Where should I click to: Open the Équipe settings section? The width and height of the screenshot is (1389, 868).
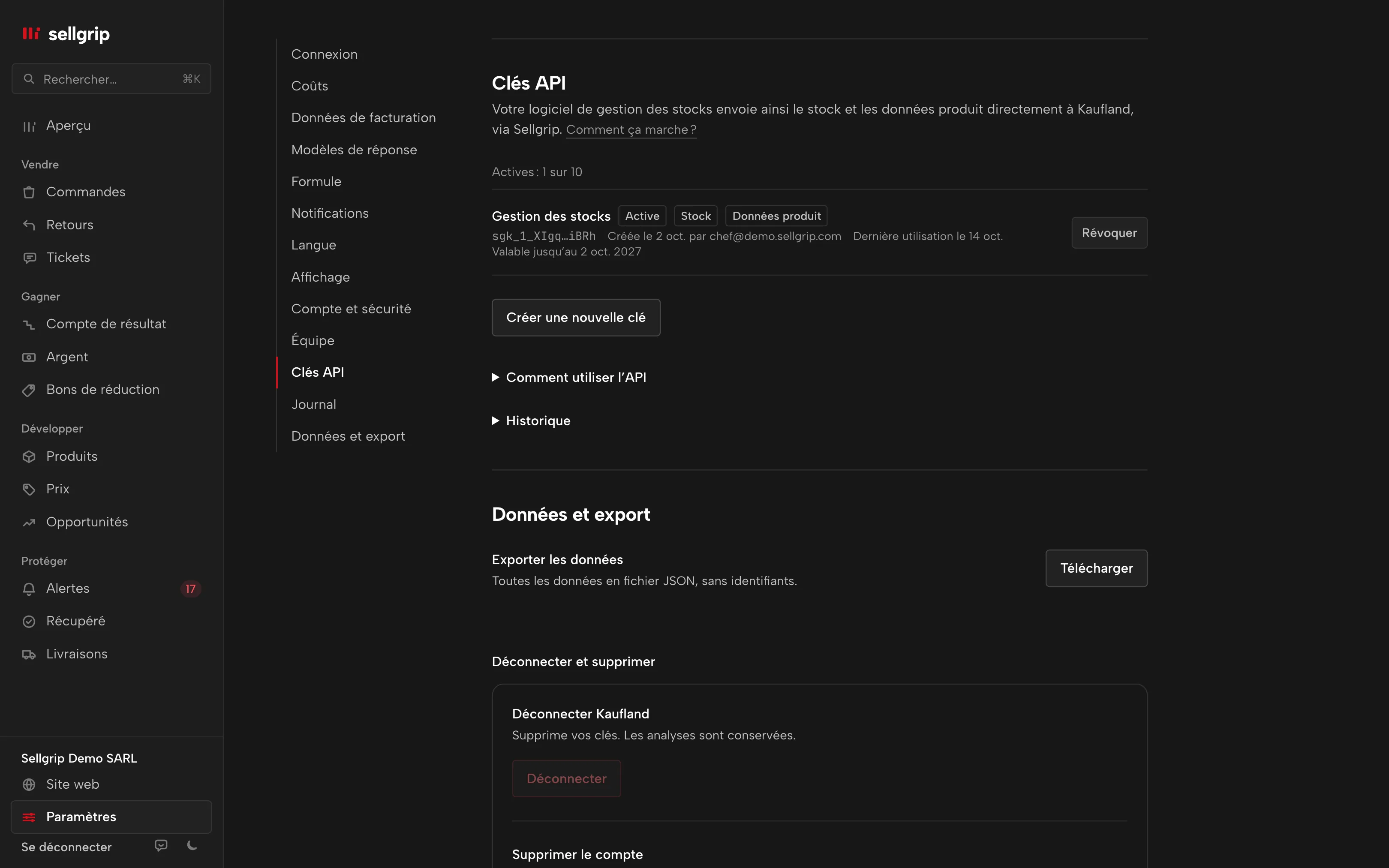(x=312, y=340)
